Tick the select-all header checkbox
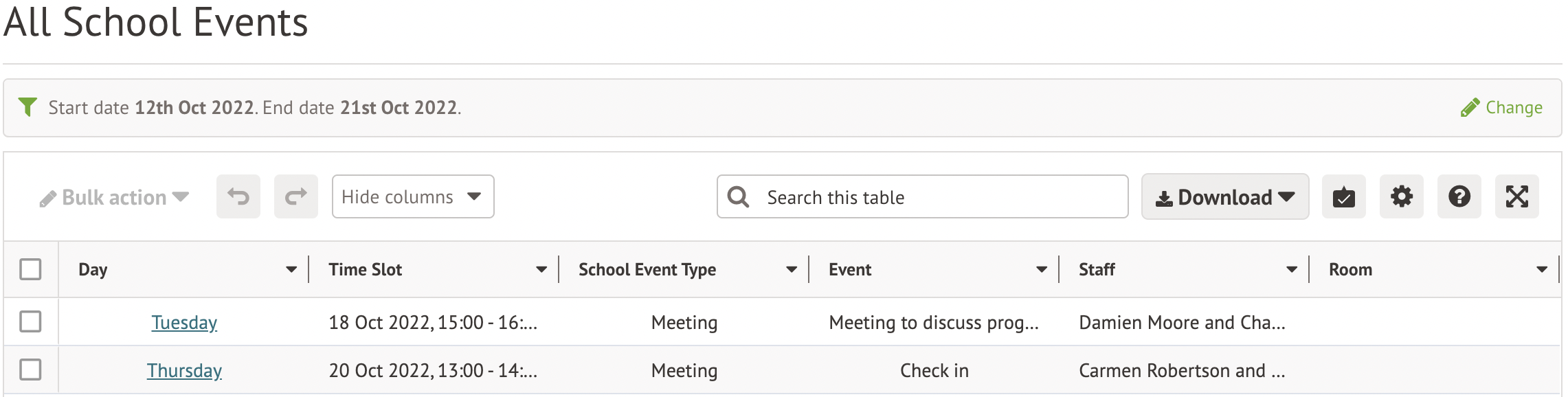 30,269
